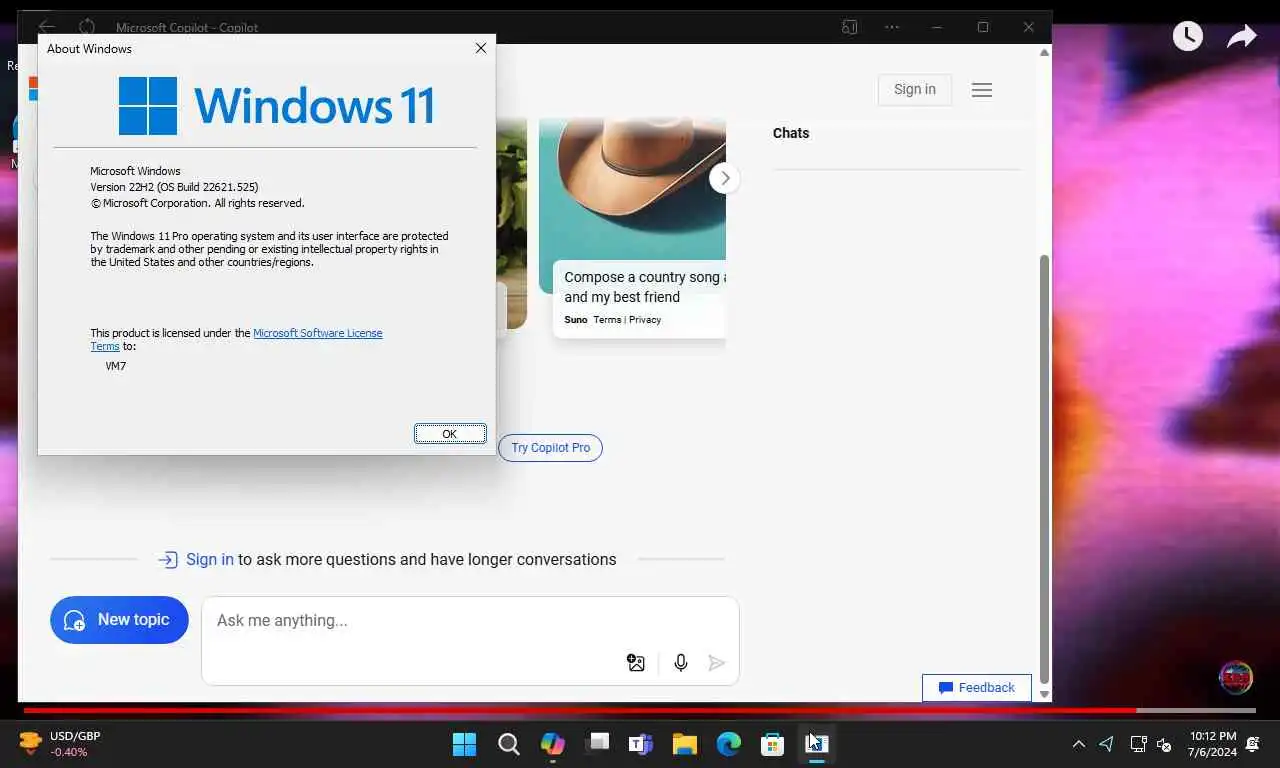Click the Copilot page vertical scrollbar
The height and width of the screenshot is (768, 1280).
pyautogui.click(x=1044, y=468)
